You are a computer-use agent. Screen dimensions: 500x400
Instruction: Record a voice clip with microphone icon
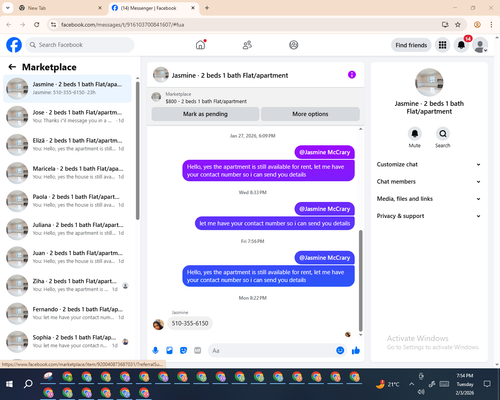155,350
